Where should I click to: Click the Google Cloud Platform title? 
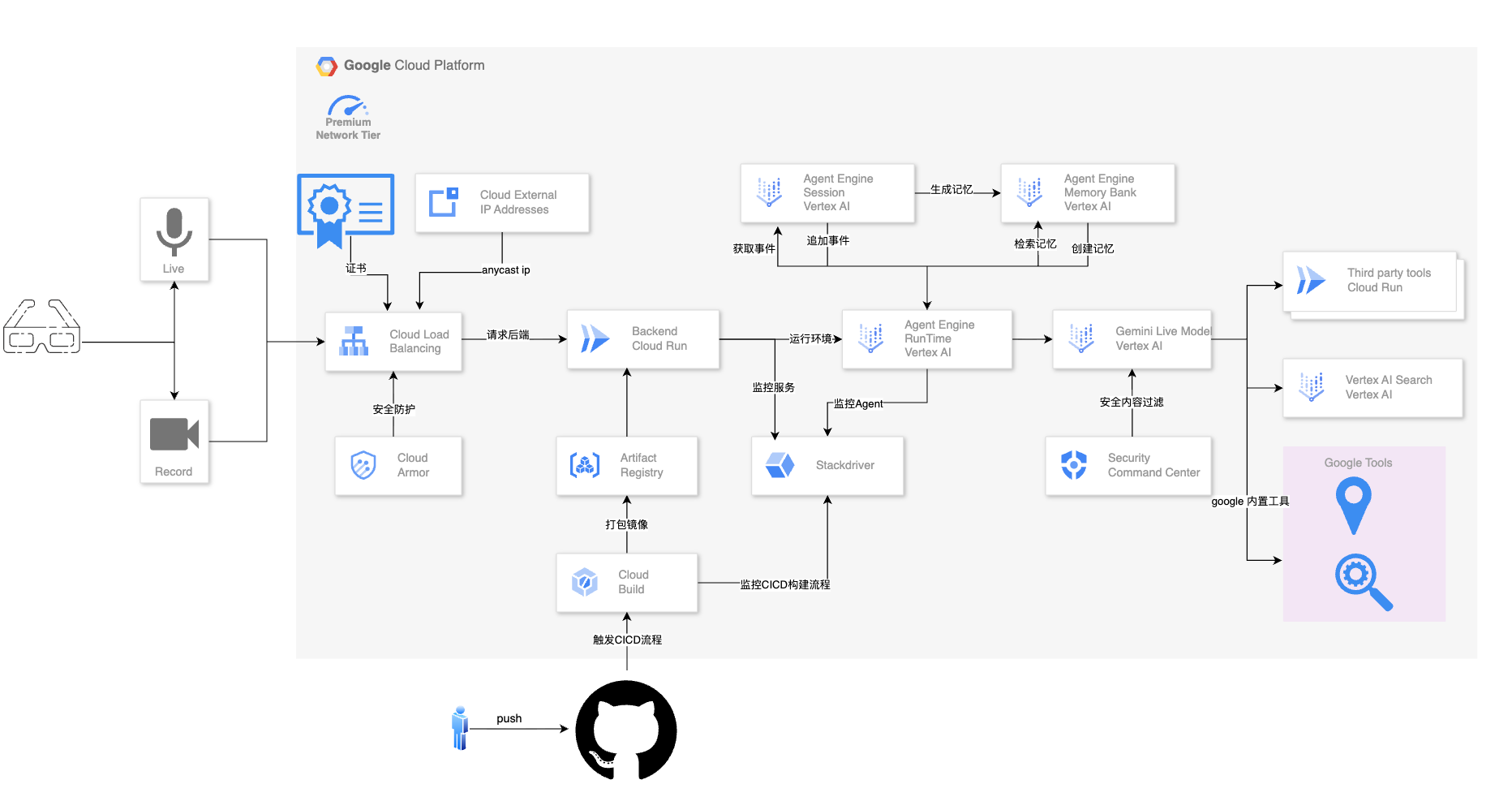pyautogui.click(x=414, y=66)
